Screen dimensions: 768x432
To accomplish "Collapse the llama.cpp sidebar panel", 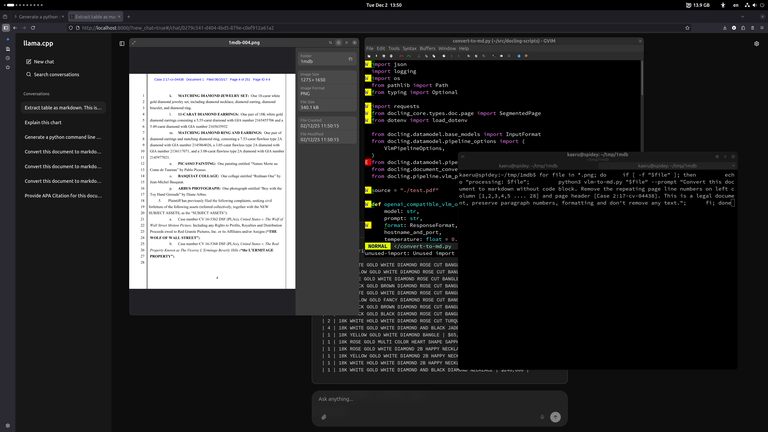I will tap(122, 44).
